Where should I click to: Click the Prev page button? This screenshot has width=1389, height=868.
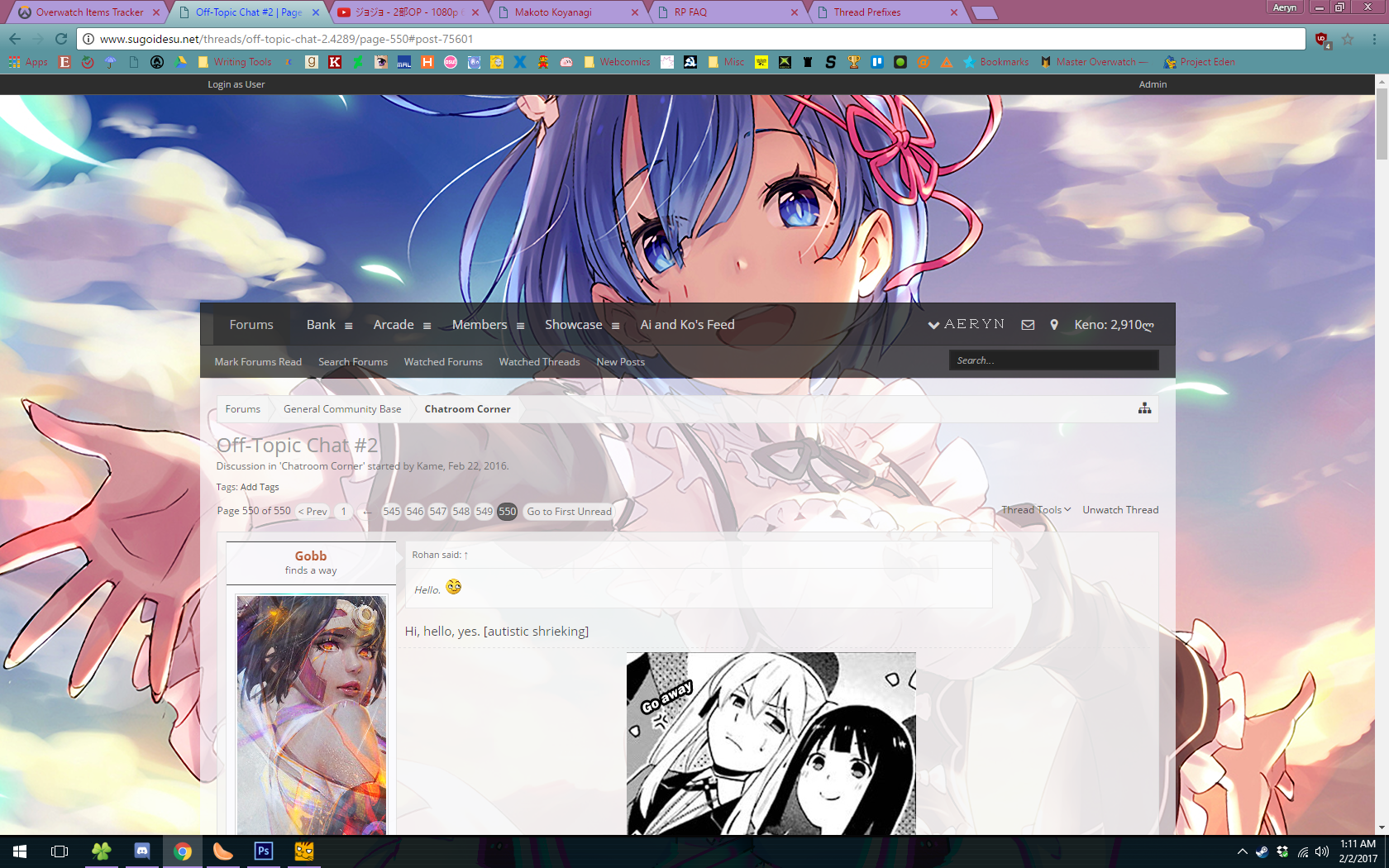[313, 512]
